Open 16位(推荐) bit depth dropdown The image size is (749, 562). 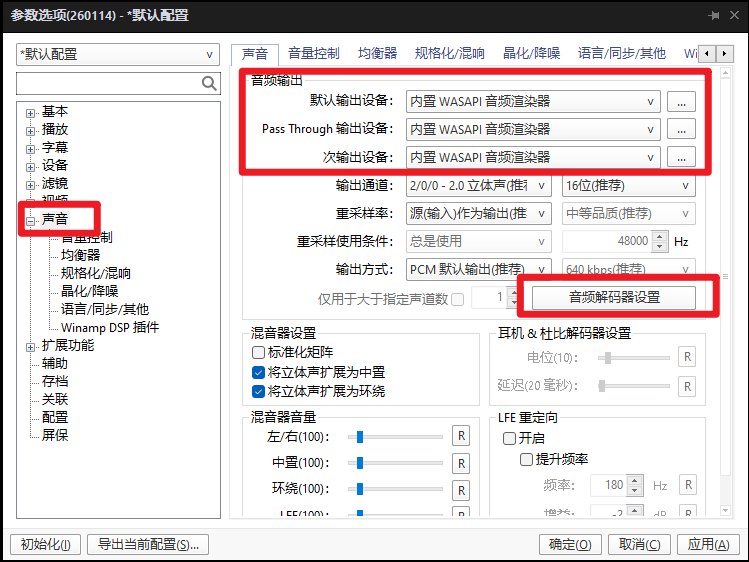point(629,186)
